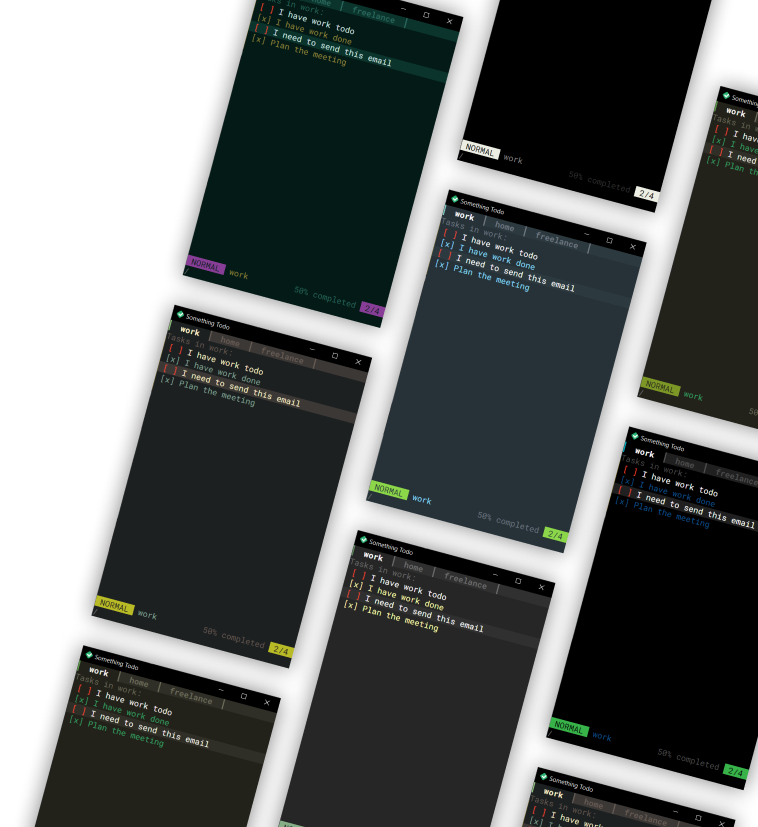Click the purple 2/4 completion badge
Screen dimensions: 758x827
[x=372, y=310]
